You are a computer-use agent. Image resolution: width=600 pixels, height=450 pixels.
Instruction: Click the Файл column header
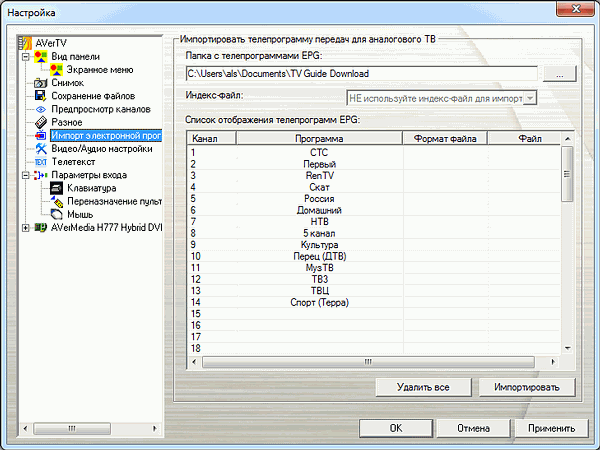(x=524, y=139)
